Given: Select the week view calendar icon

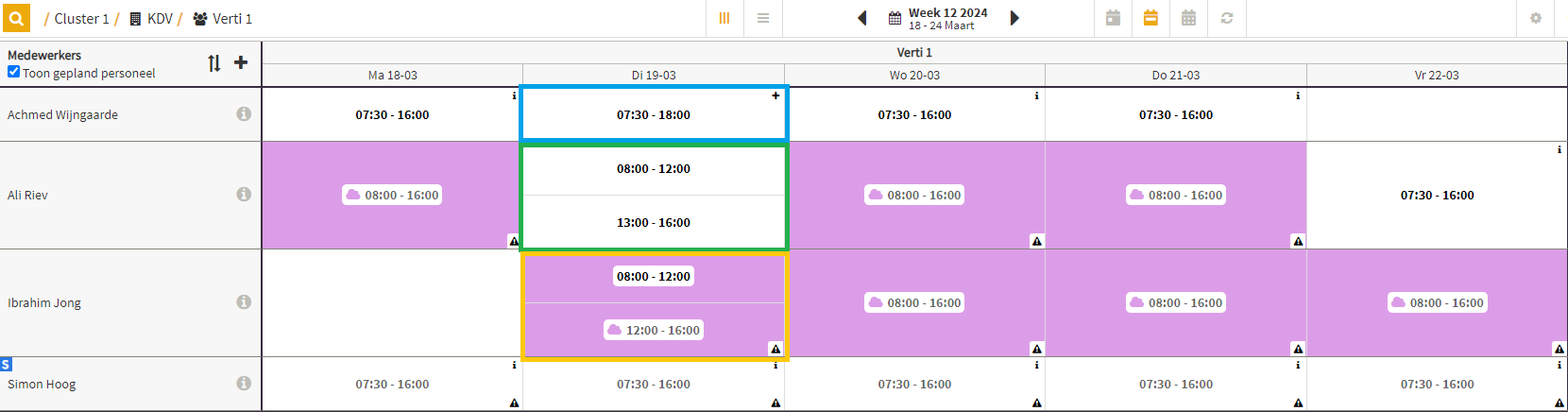Looking at the screenshot, I should click(x=1150, y=18).
